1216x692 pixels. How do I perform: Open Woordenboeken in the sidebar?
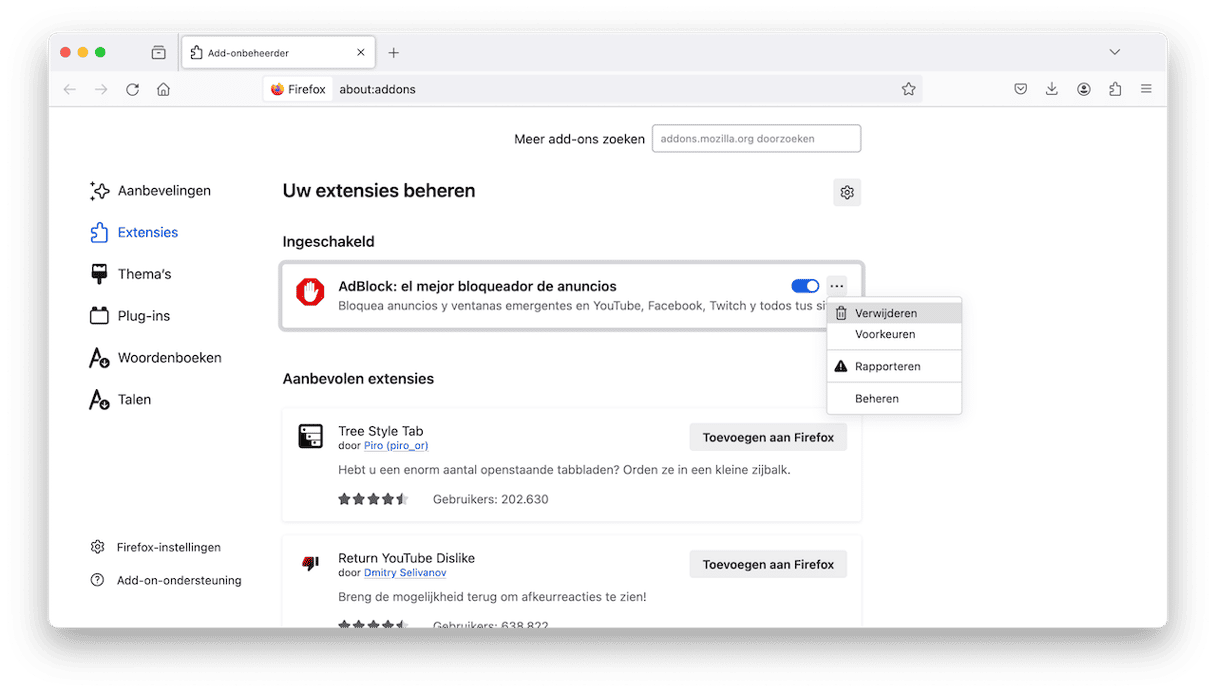coord(155,357)
